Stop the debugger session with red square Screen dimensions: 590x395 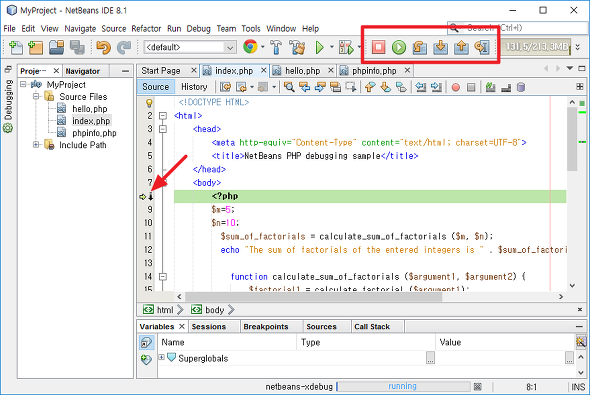point(378,47)
